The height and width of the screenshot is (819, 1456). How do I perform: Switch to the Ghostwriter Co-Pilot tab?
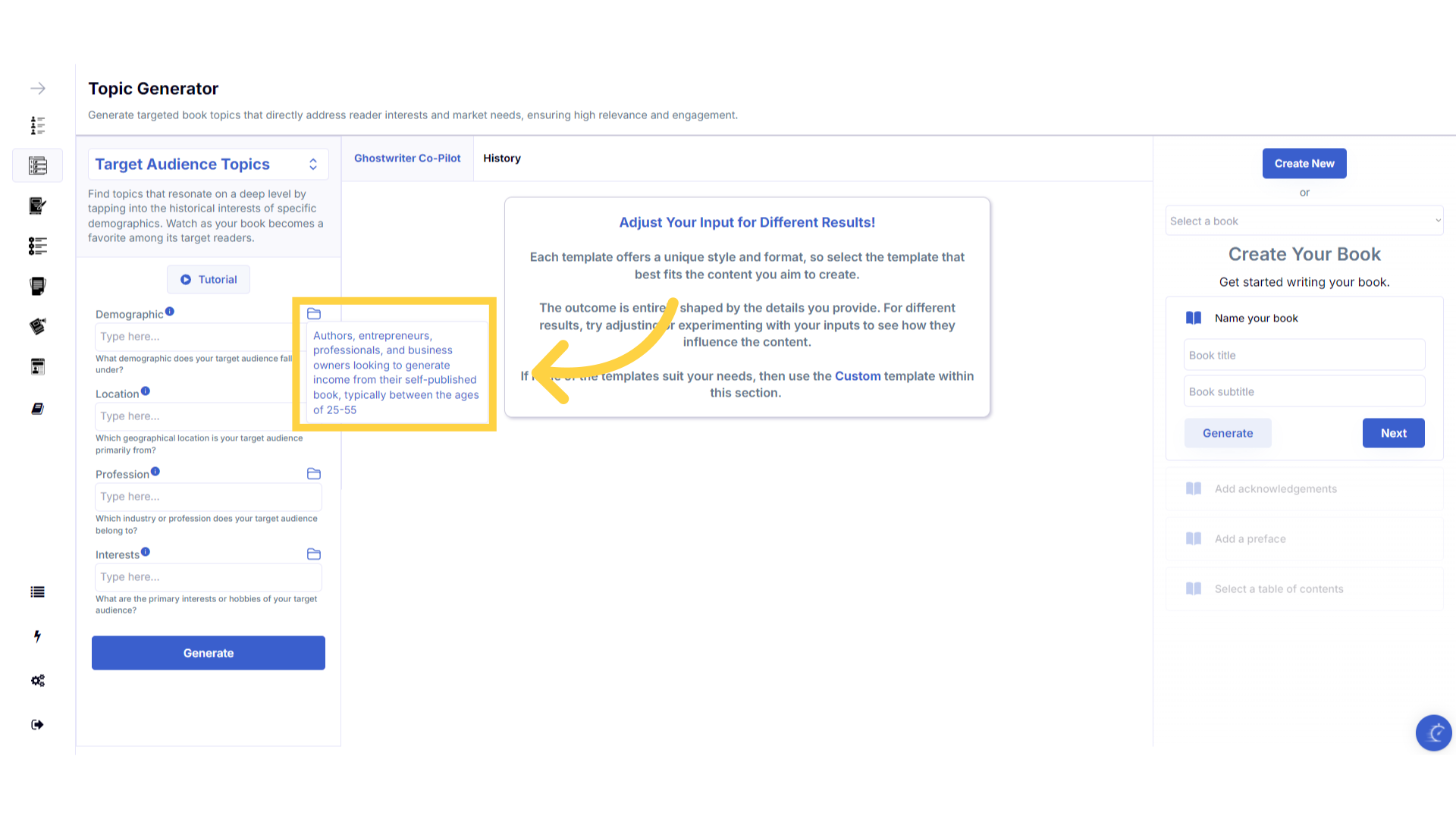pyautogui.click(x=407, y=158)
